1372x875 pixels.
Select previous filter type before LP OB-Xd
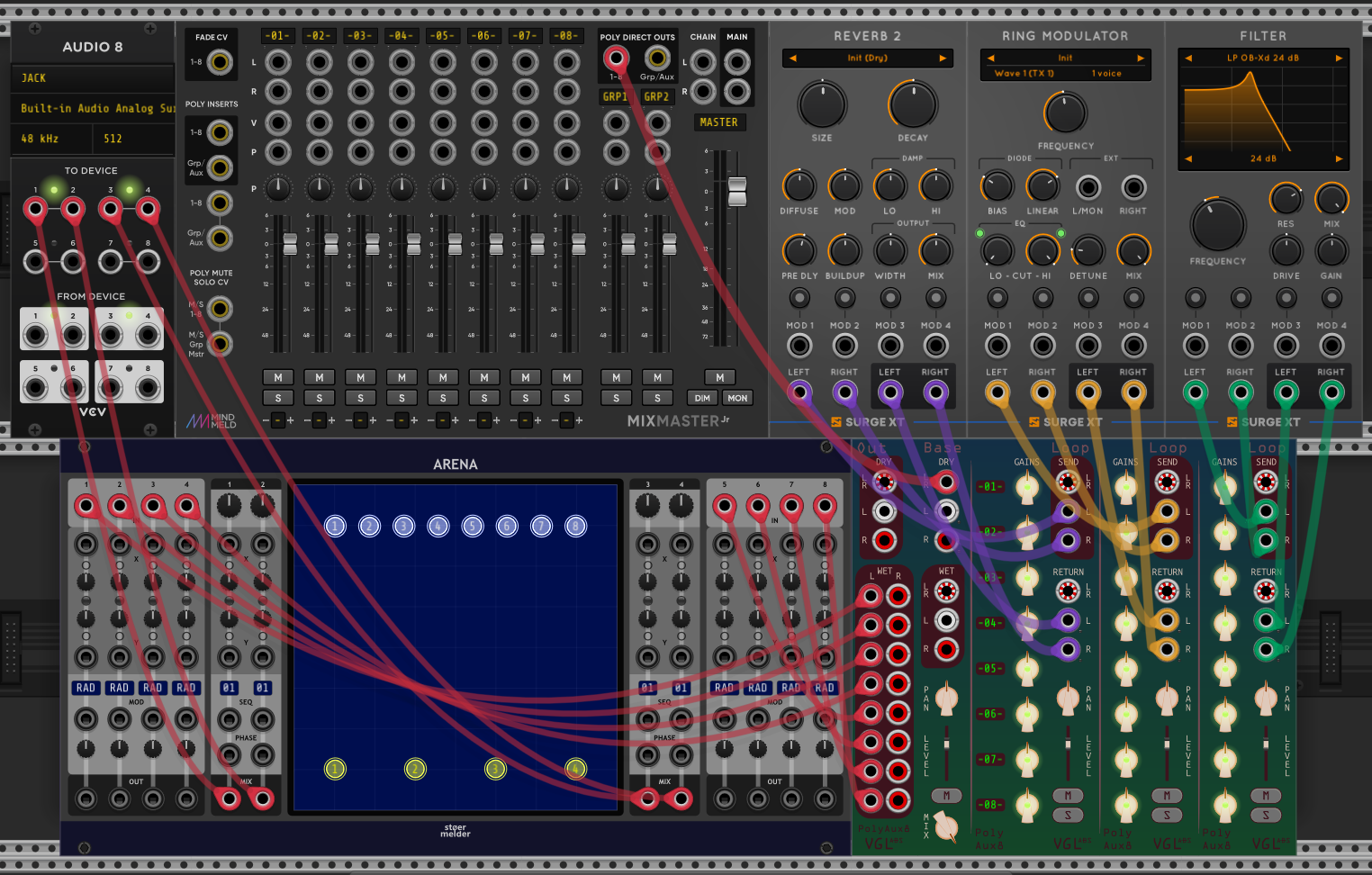pyautogui.click(x=1188, y=59)
